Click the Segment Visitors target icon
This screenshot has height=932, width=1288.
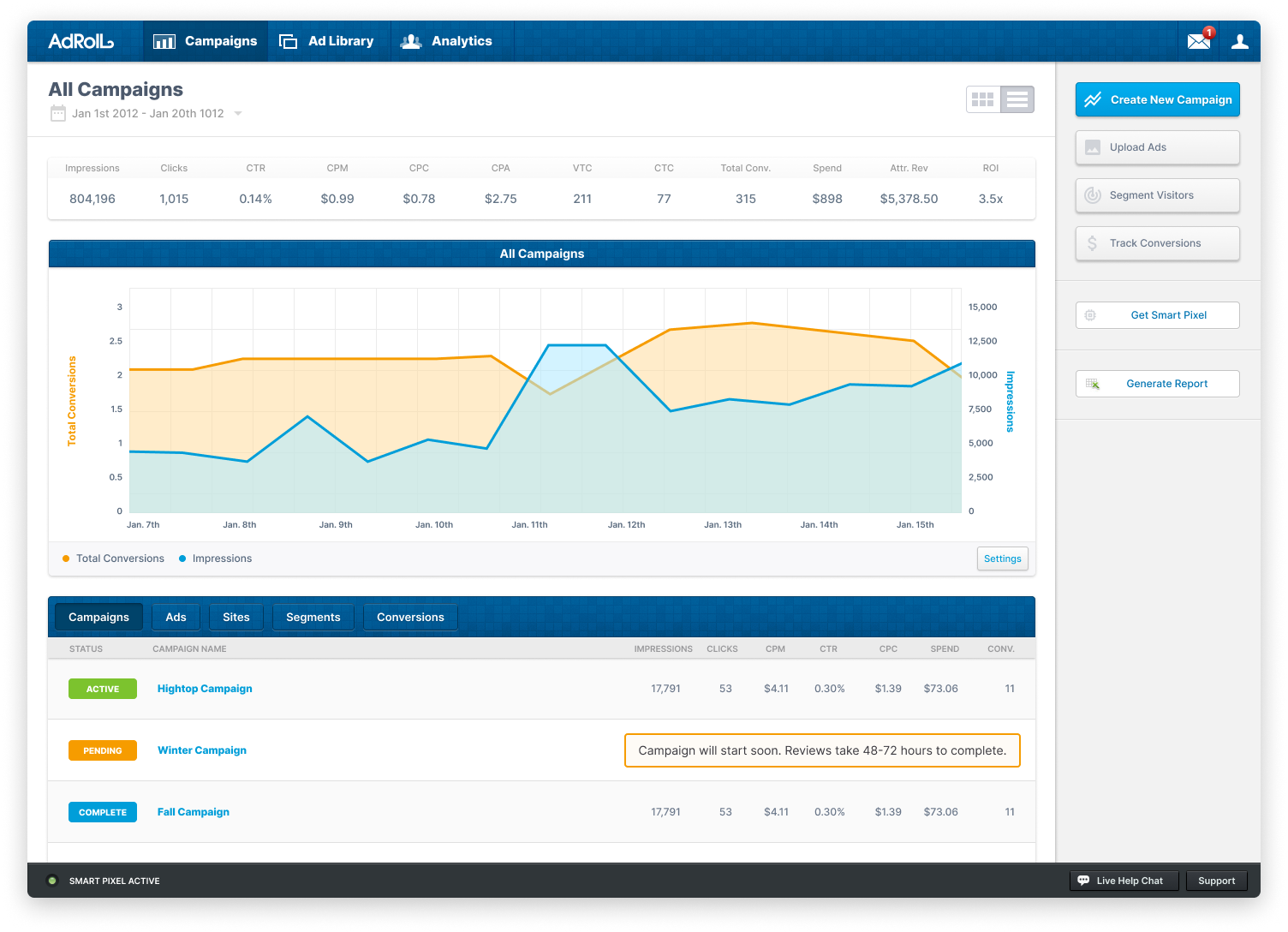[1093, 195]
